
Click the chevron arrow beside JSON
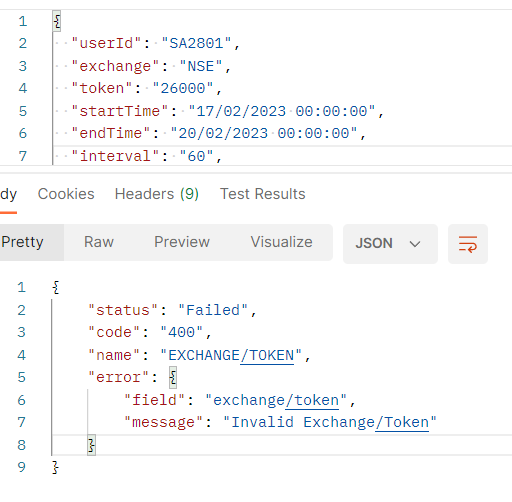[x=415, y=244]
